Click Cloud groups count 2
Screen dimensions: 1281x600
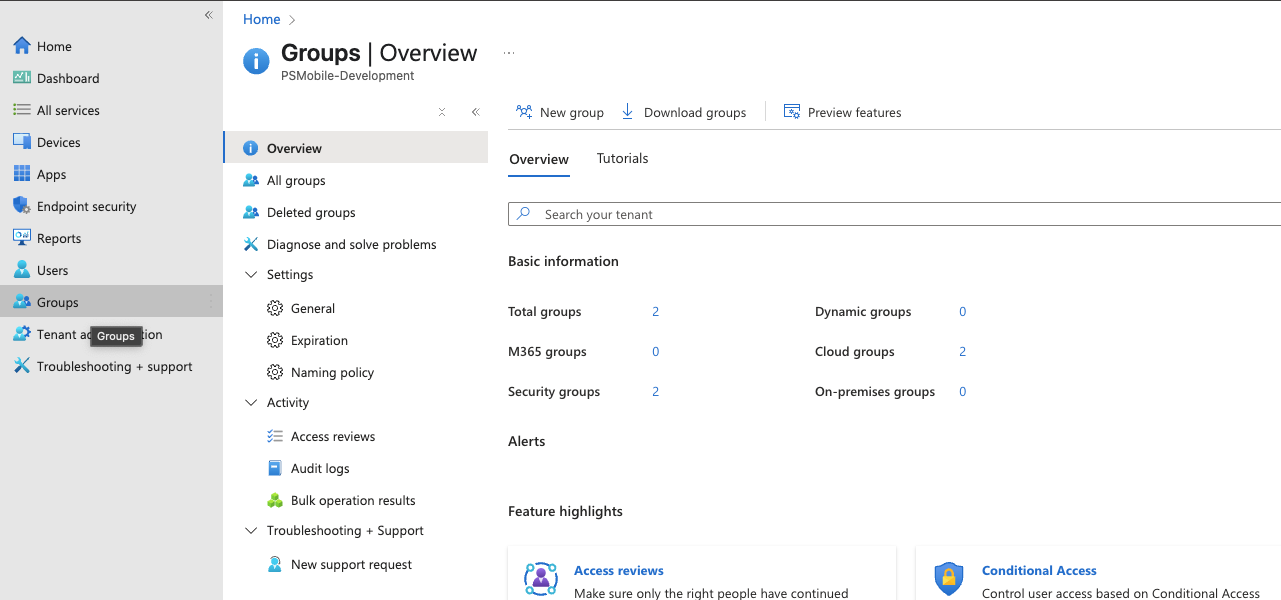click(963, 351)
